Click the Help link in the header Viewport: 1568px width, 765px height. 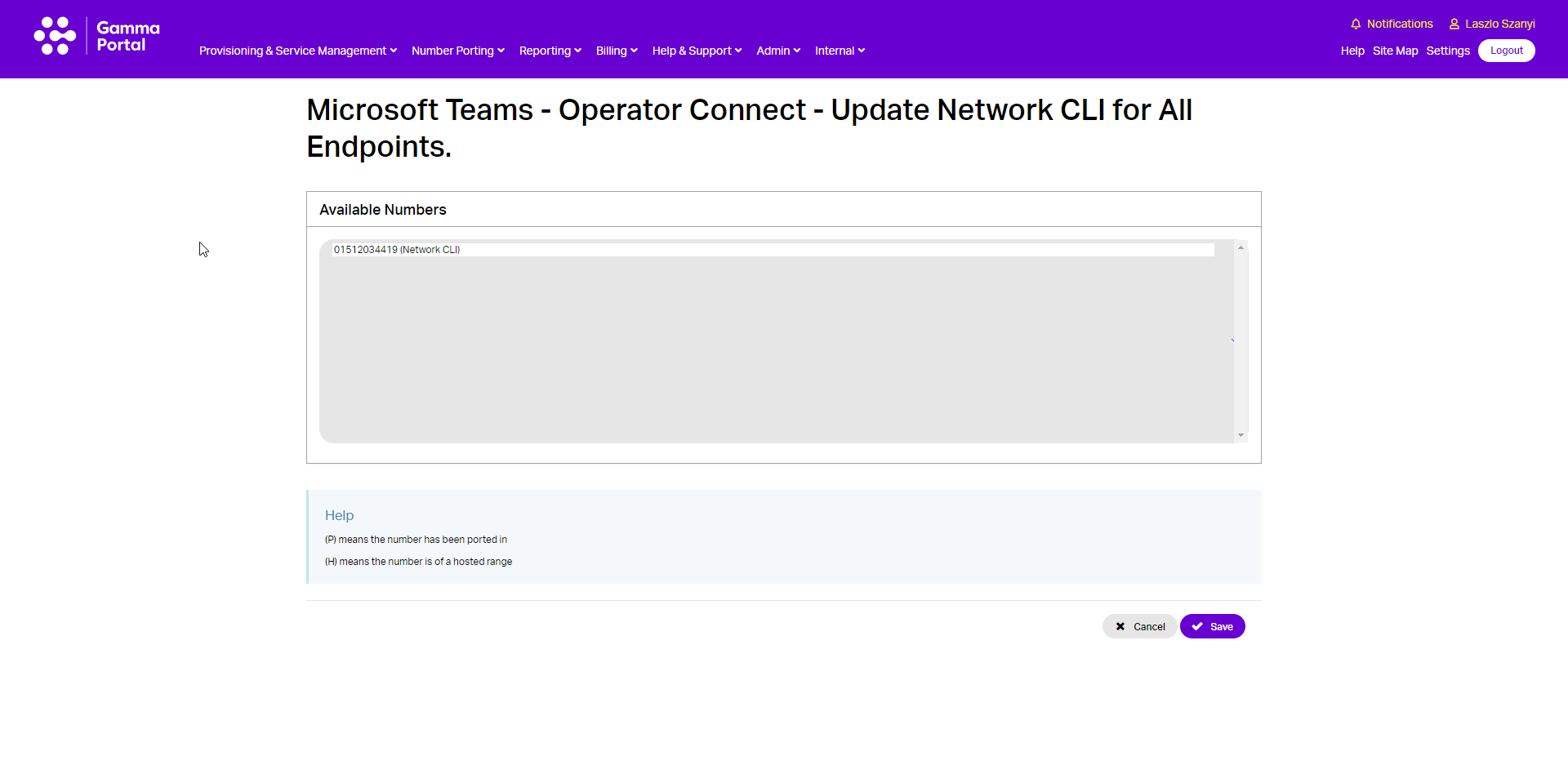click(x=1352, y=51)
